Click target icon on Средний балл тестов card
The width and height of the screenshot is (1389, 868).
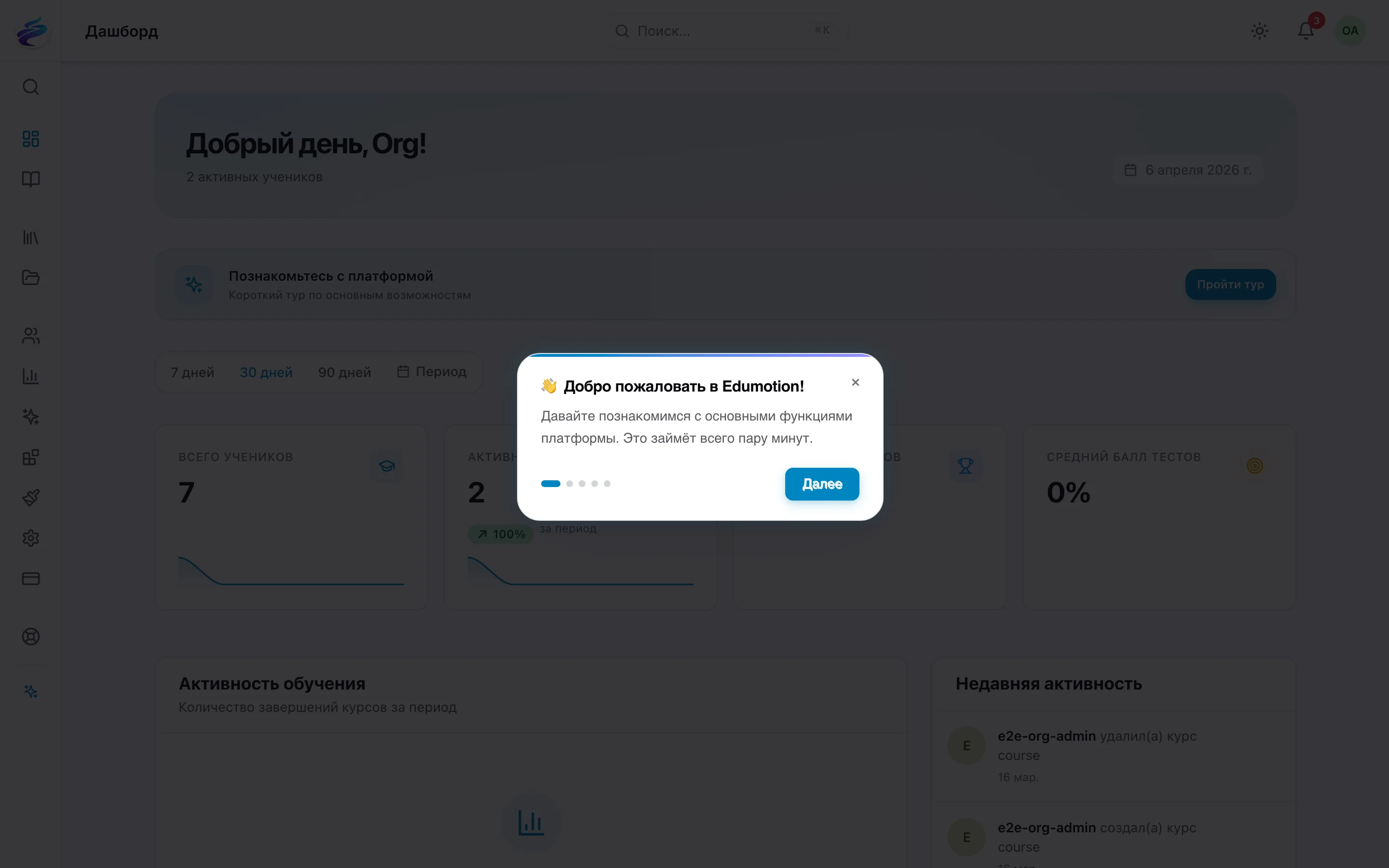tap(1255, 465)
